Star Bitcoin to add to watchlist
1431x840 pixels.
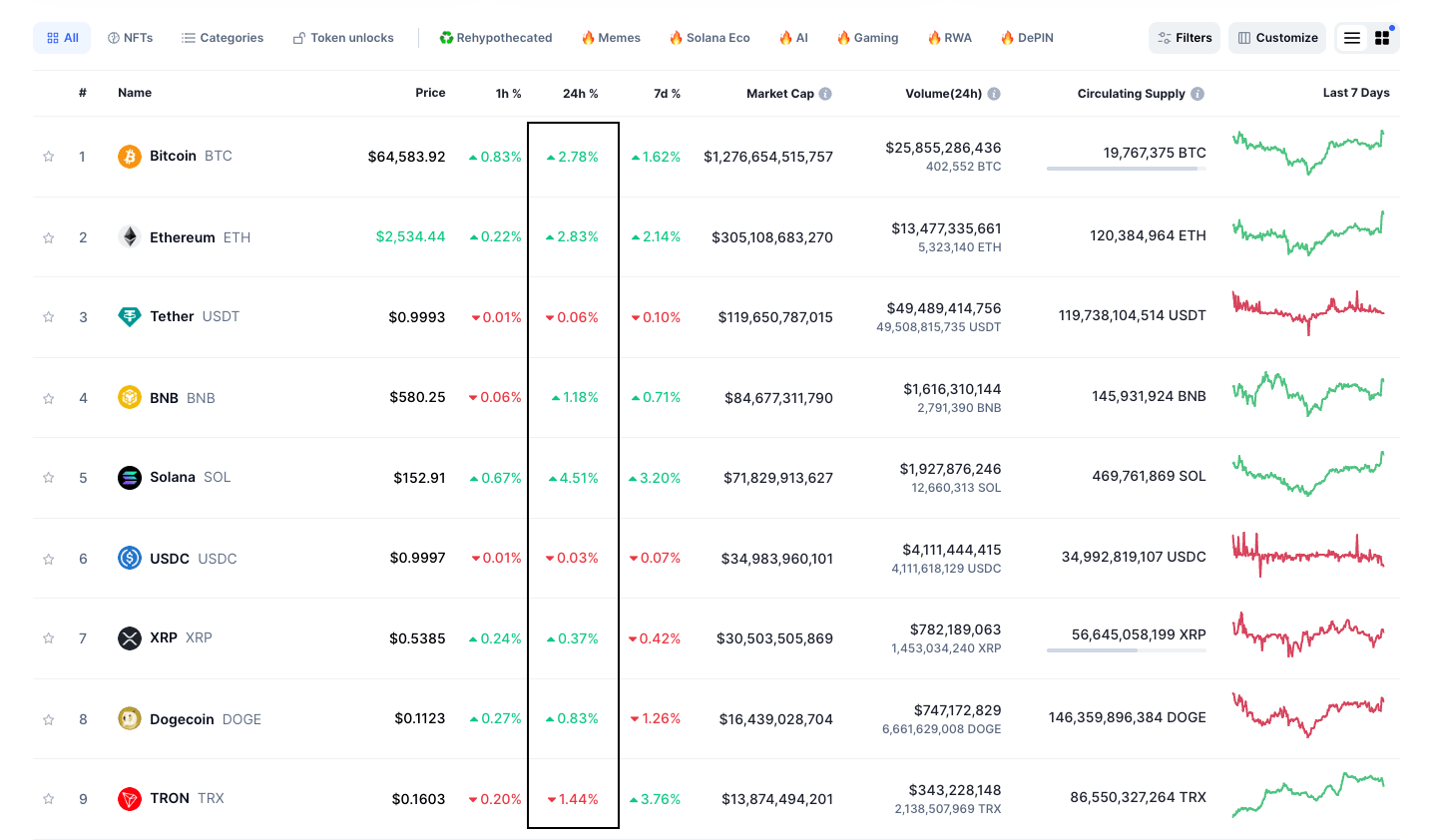[x=48, y=157]
